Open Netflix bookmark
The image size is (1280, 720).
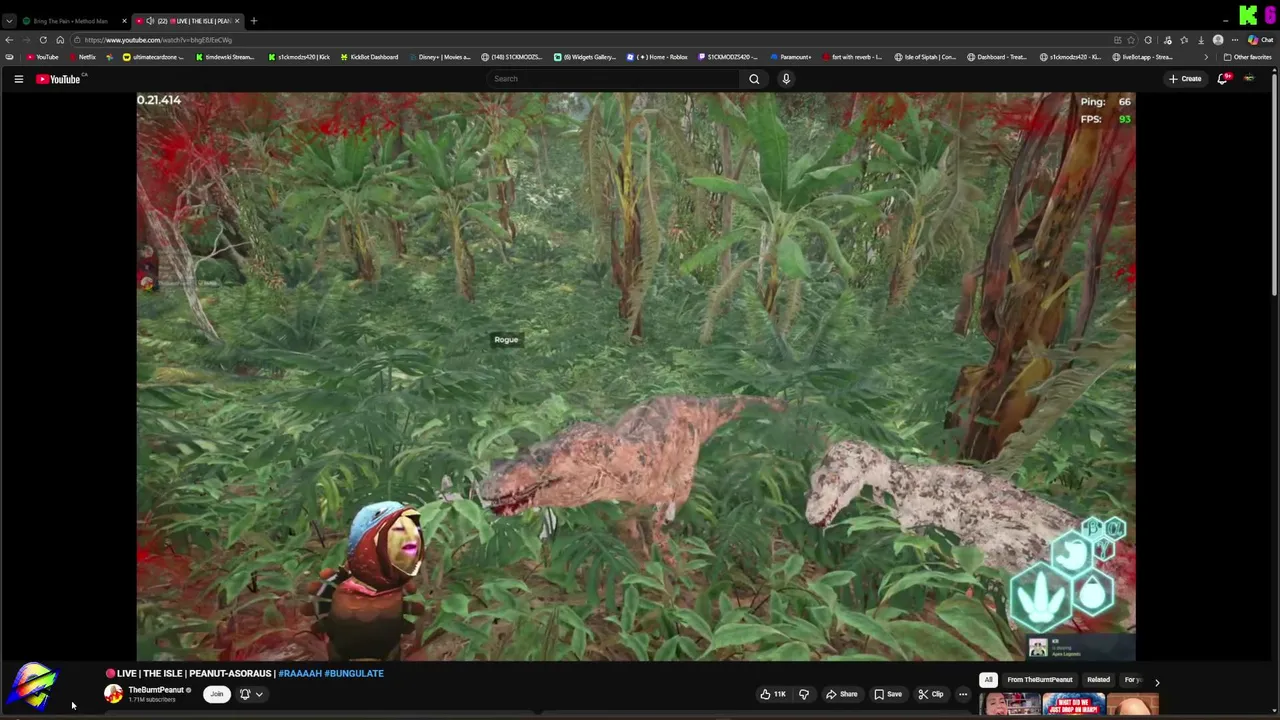pos(81,57)
